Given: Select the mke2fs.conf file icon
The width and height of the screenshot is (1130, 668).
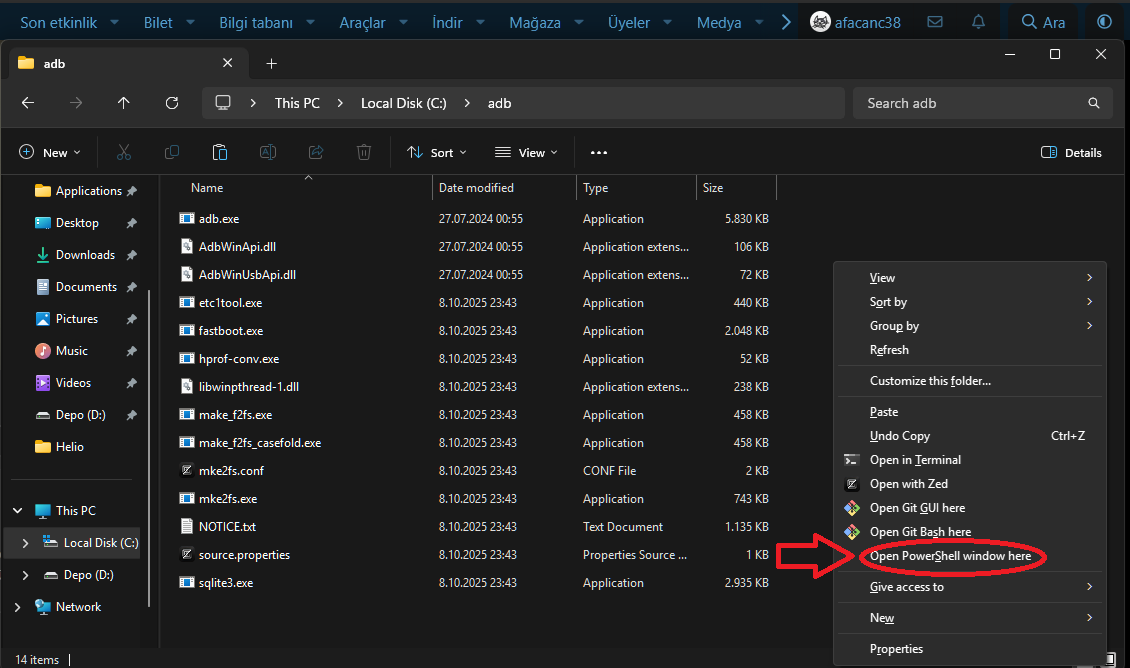Looking at the screenshot, I should (x=187, y=471).
